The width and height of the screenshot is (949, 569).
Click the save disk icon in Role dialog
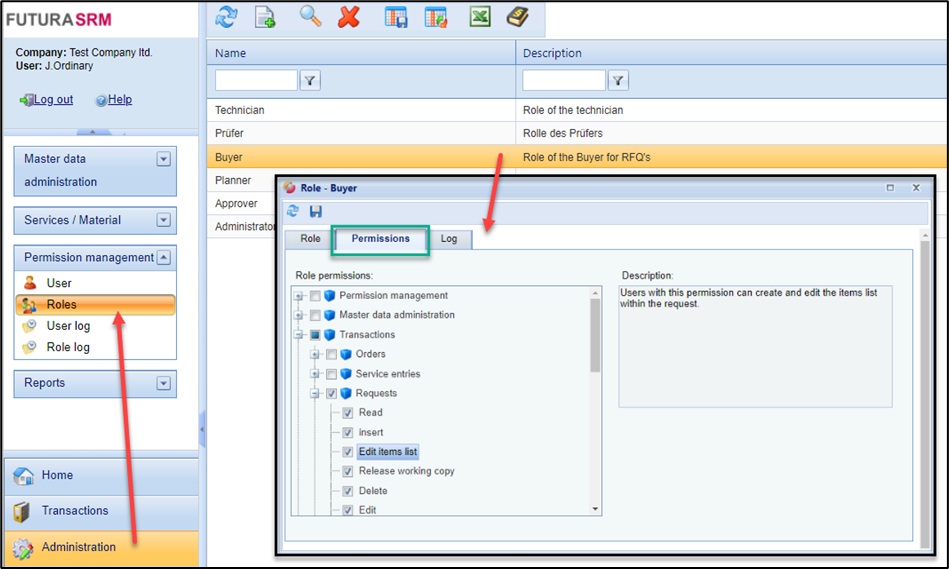point(316,211)
